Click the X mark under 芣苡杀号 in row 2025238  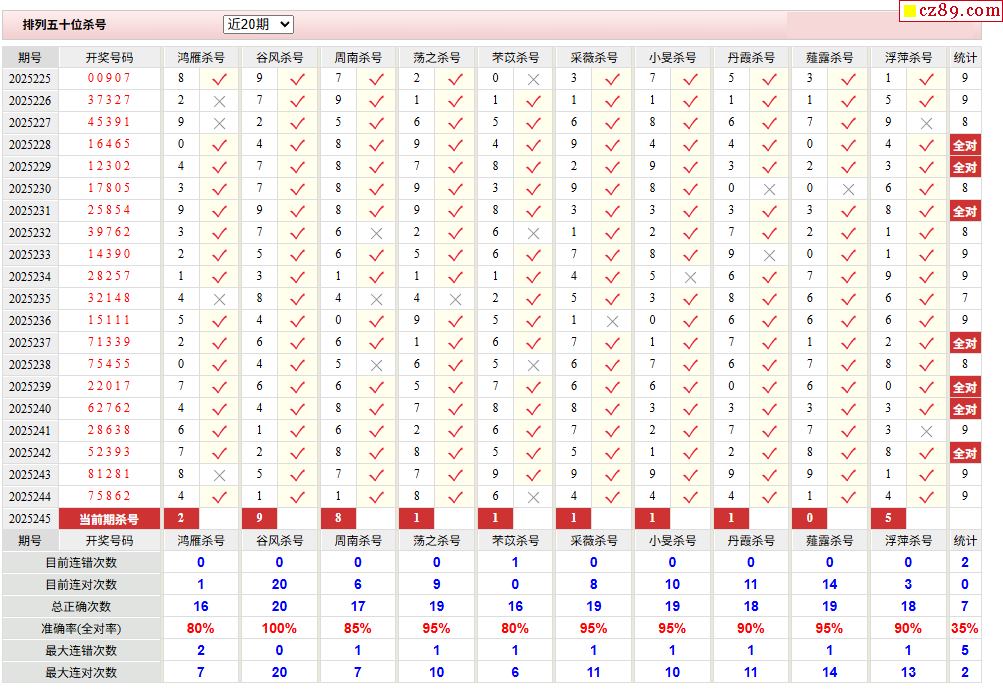click(533, 365)
